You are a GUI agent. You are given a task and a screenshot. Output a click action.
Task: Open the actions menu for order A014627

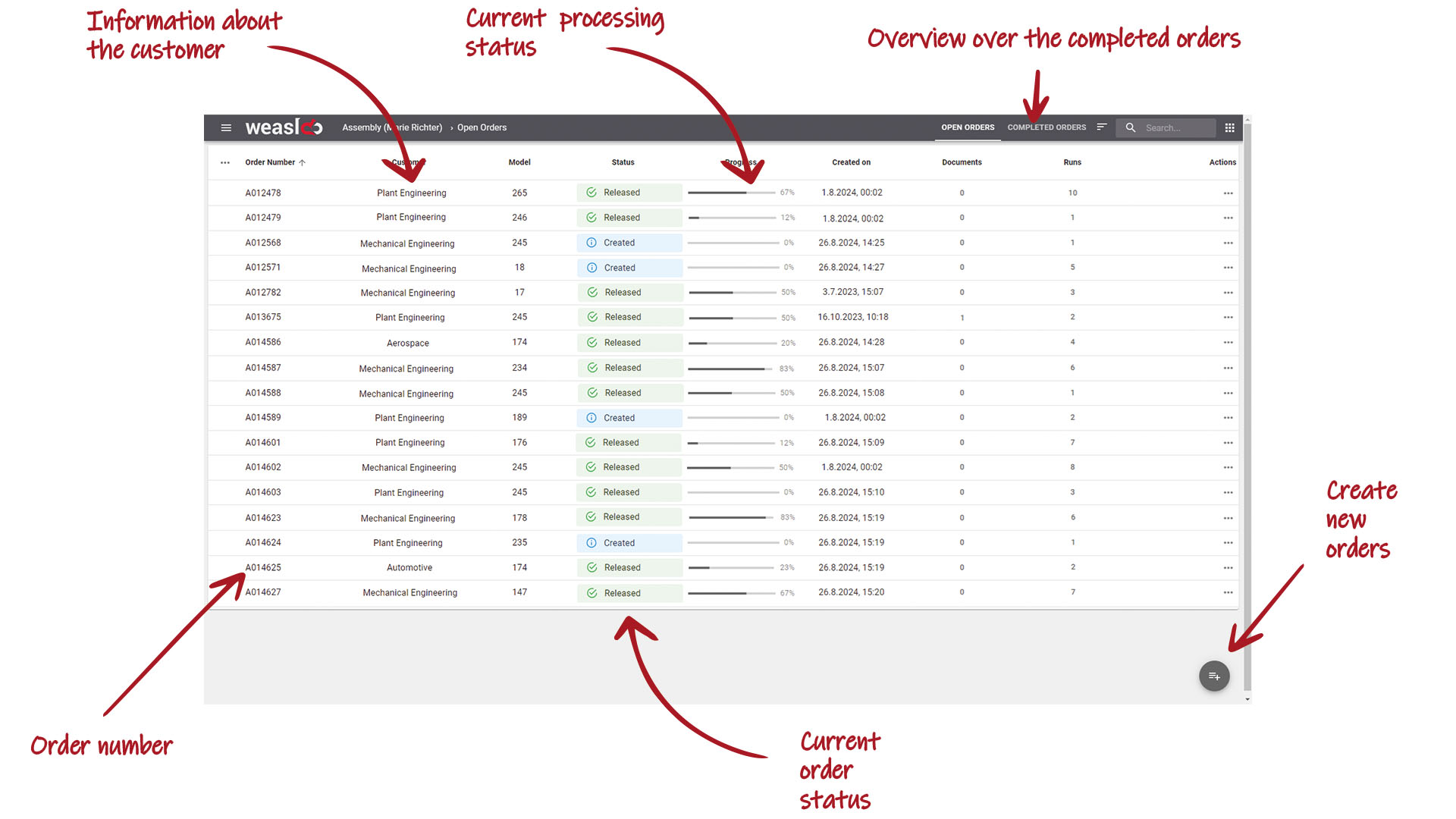click(1228, 592)
